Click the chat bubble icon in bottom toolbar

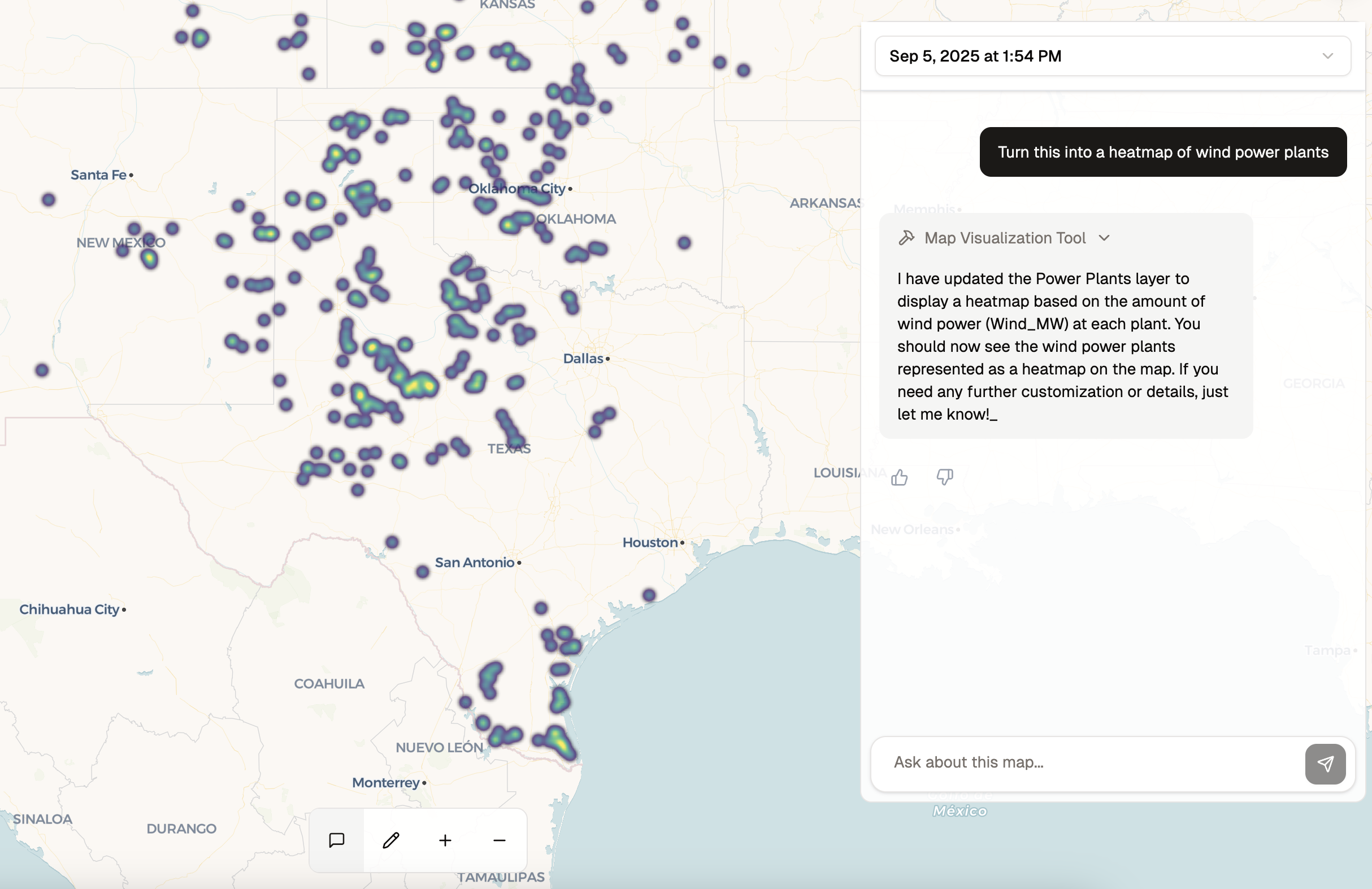[337, 840]
